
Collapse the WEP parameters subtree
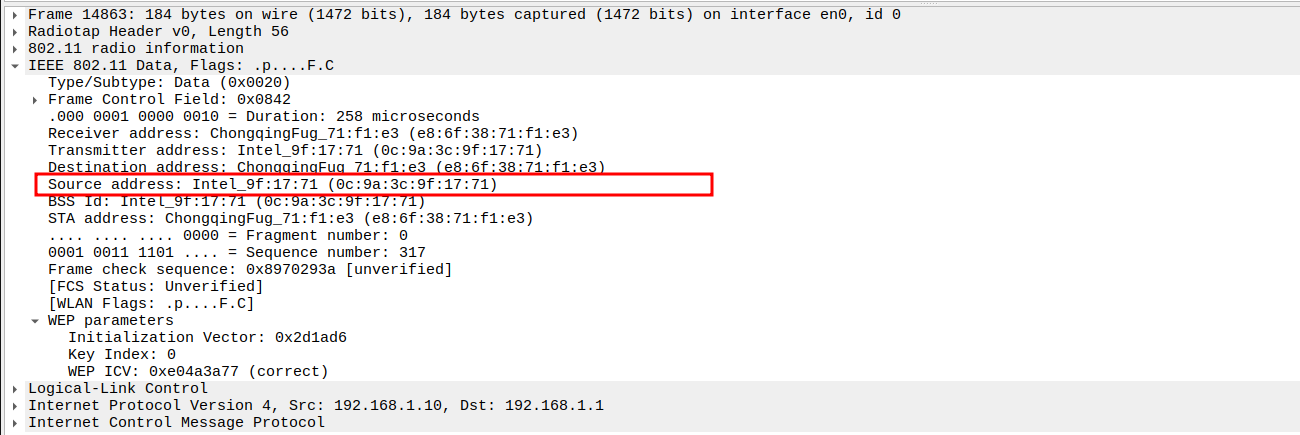click(x=35, y=321)
